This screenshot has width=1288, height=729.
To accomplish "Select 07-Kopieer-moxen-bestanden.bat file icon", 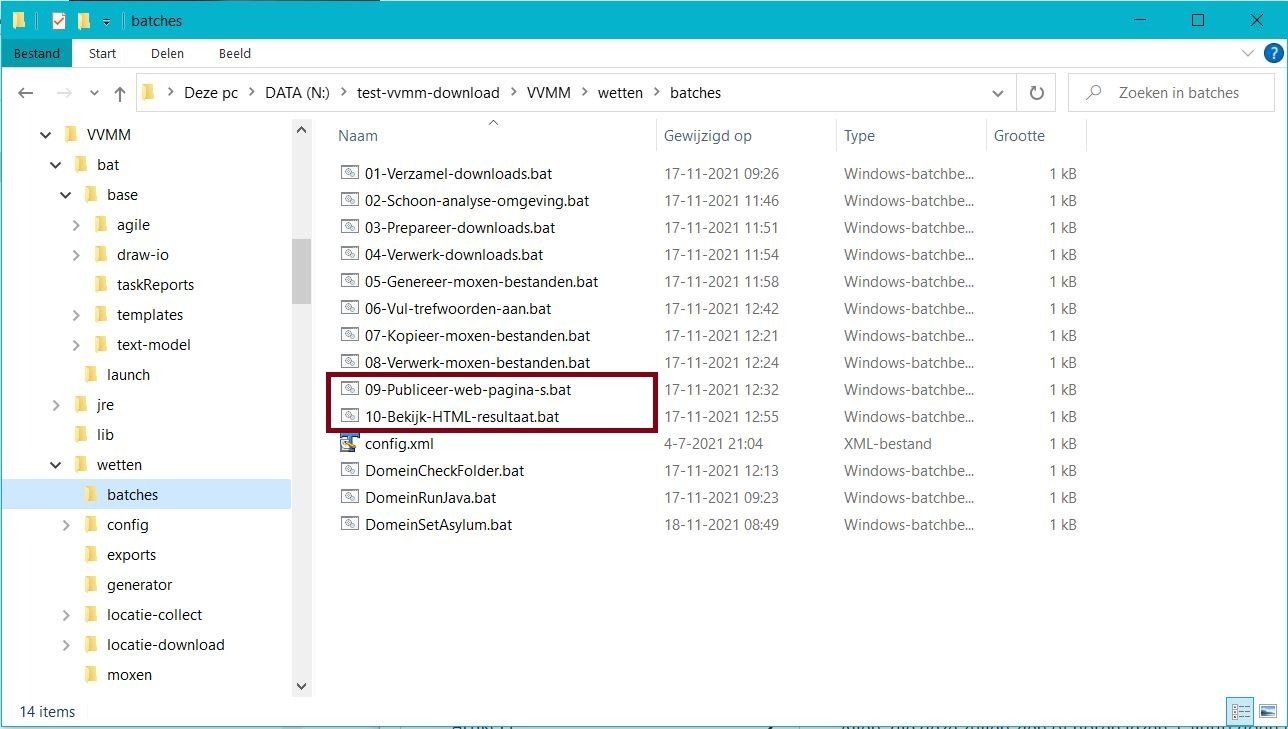I will tap(349, 335).
